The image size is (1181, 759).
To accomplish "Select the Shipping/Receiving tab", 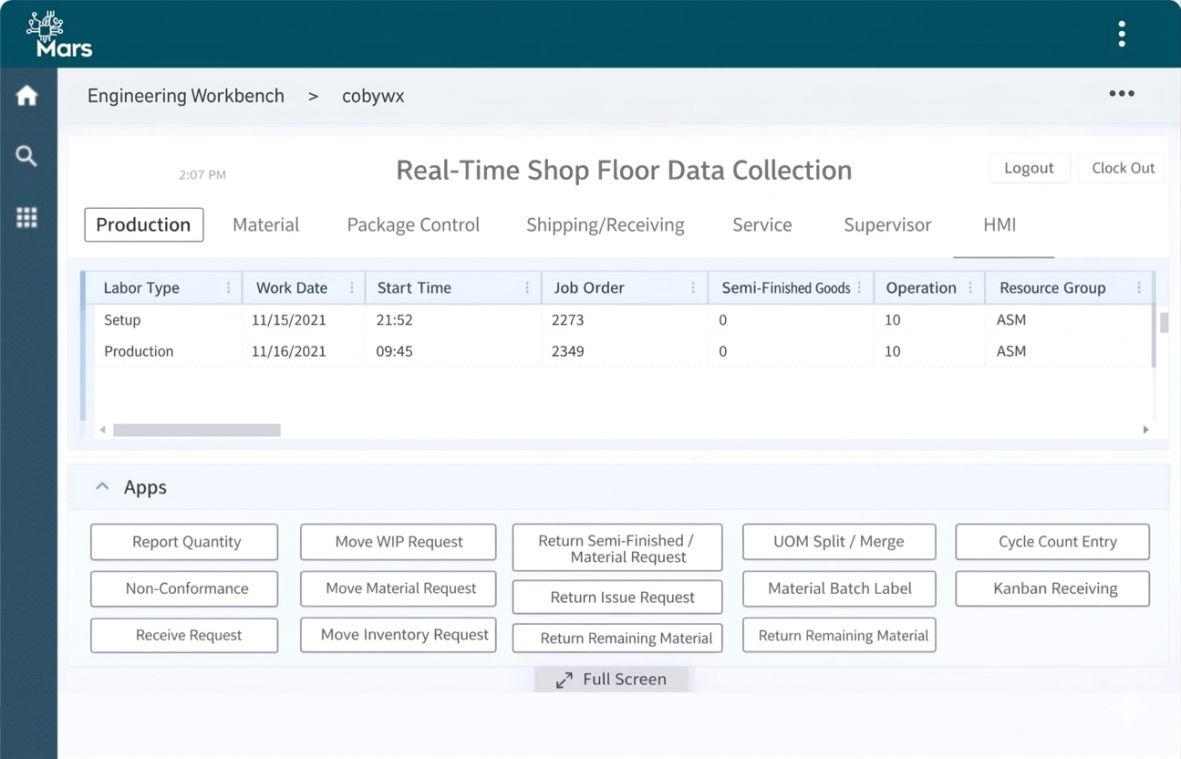I will click(605, 225).
